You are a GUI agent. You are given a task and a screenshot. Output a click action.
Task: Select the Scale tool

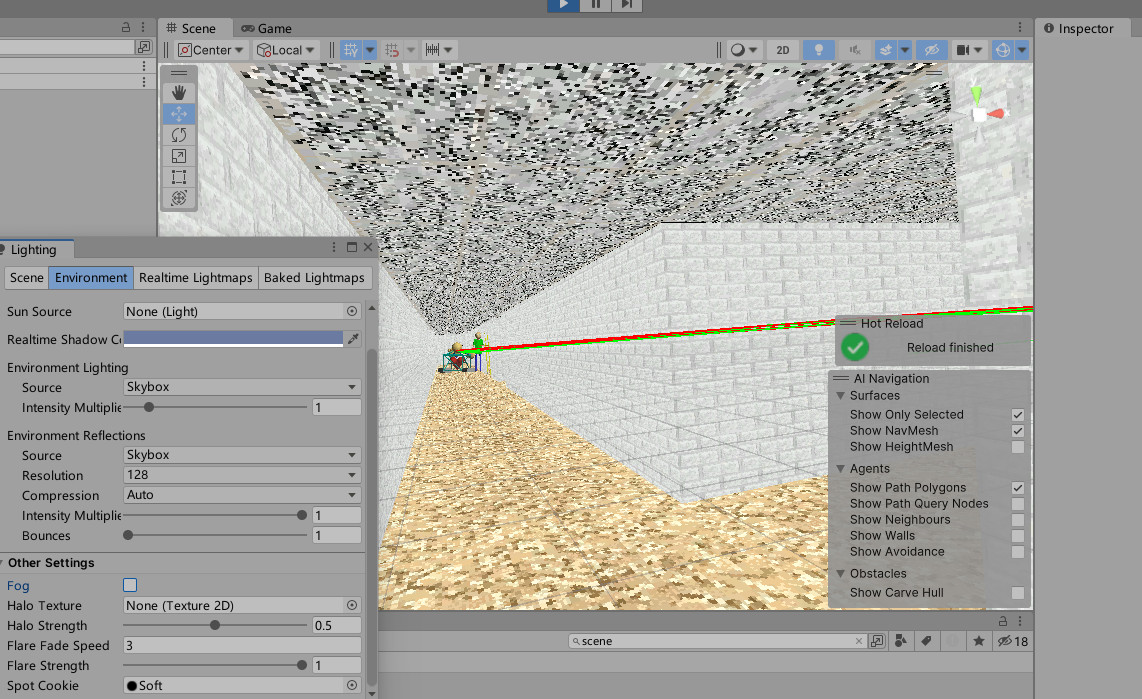pos(178,155)
